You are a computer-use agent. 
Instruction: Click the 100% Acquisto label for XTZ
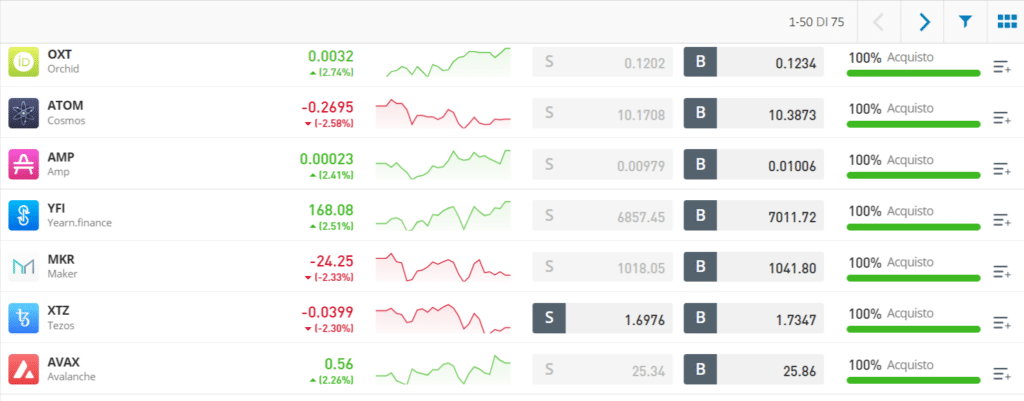coord(891,313)
